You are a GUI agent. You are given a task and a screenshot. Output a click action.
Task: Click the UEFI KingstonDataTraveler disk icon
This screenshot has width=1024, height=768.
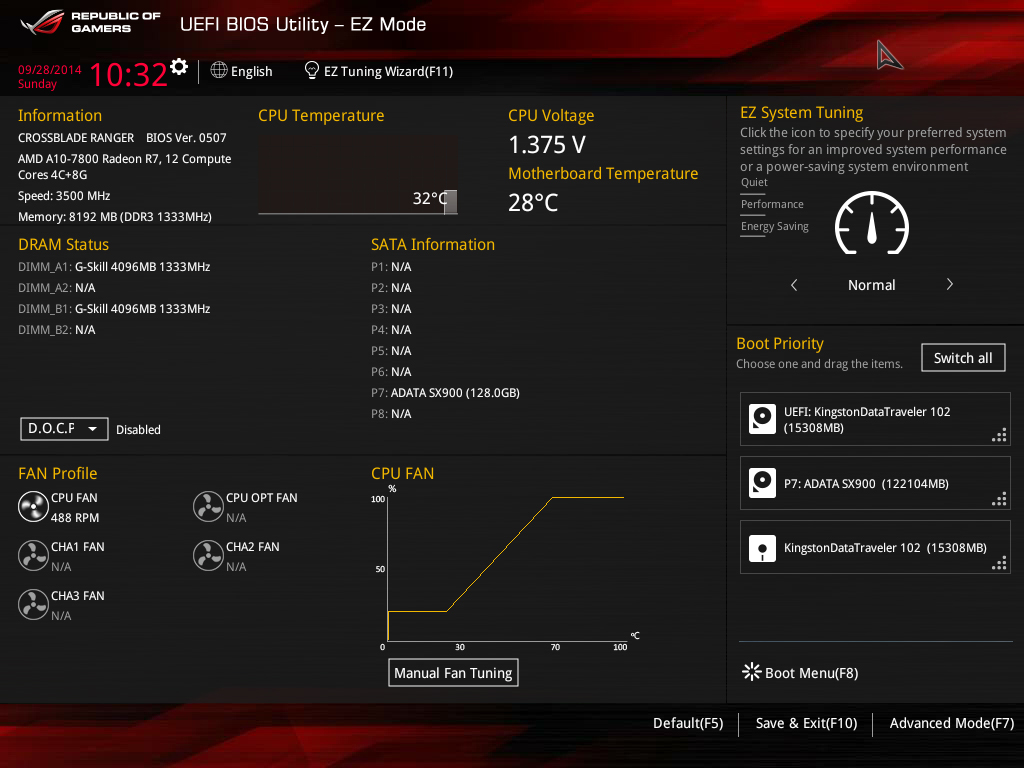coord(762,419)
